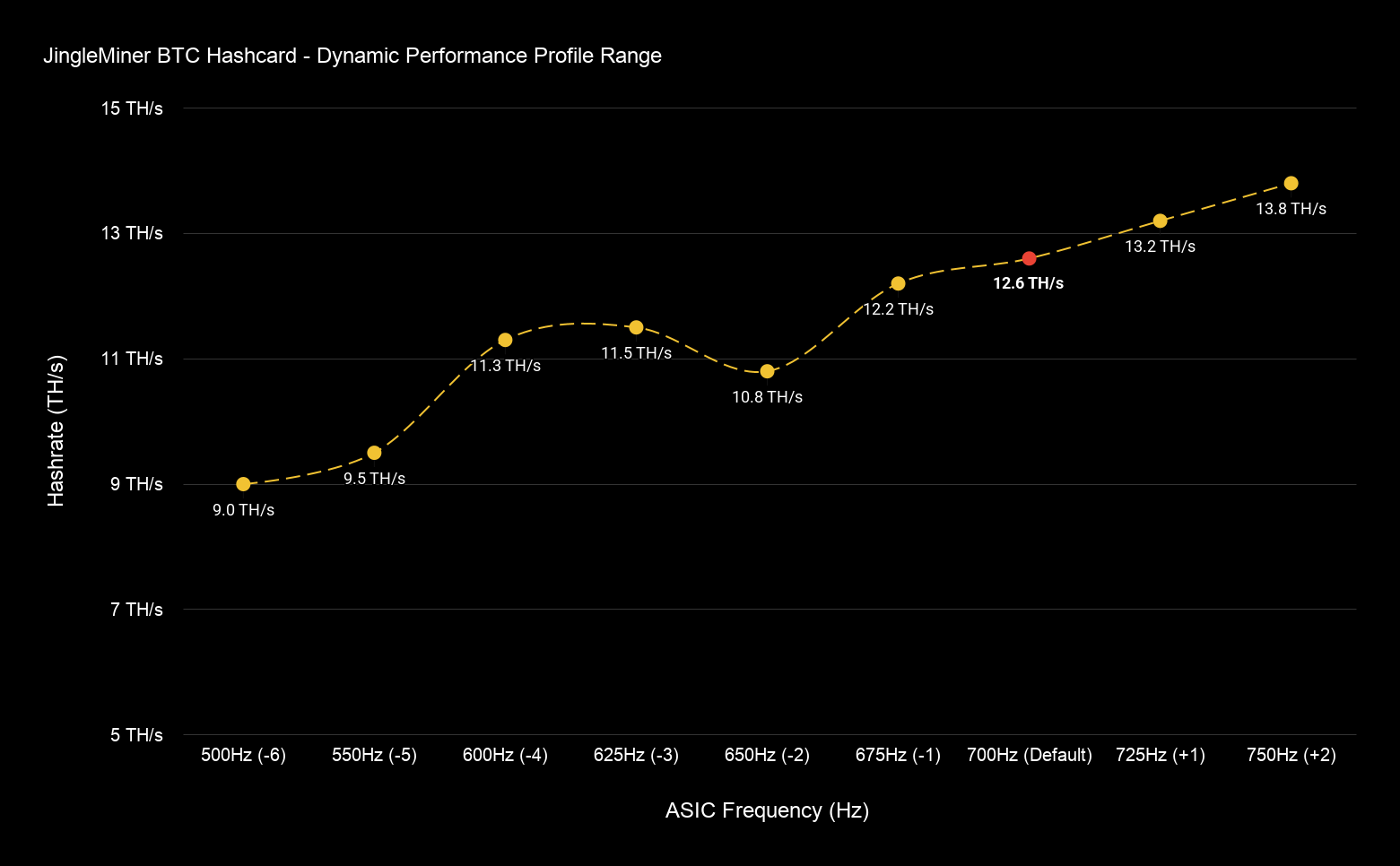Click the chart title 'JingleMiner BTC Hashcard - Dynamic Performance Profile Range'

pos(352,56)
